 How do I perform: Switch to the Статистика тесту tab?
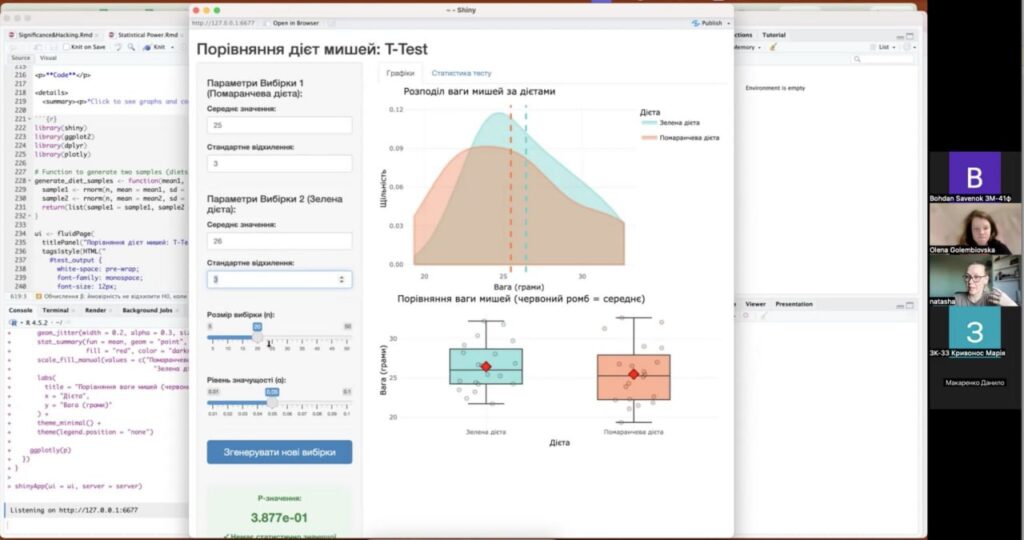point(461,73)
